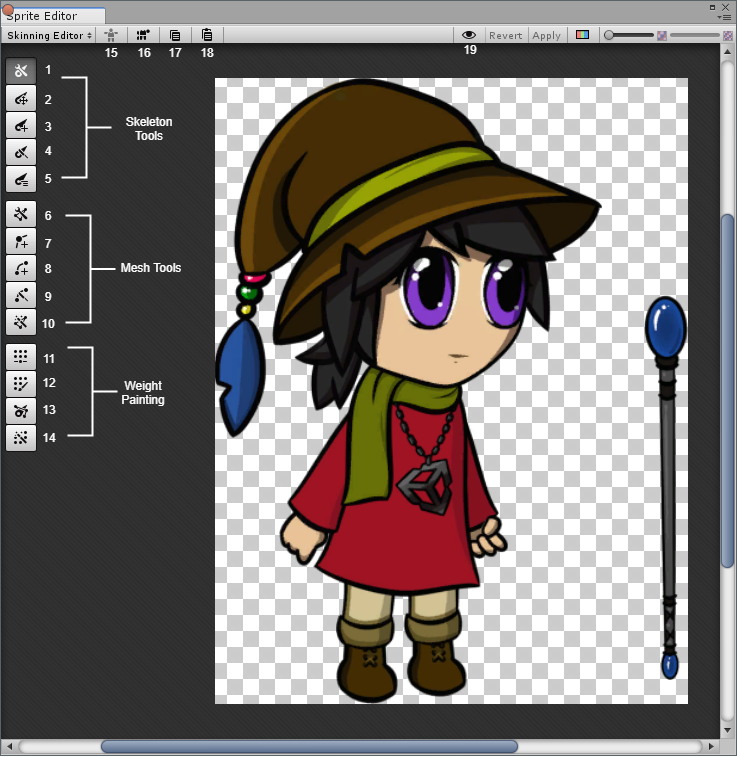Click the Reset Pose toolbar icon
738x757 pixels.
[111, 35]
